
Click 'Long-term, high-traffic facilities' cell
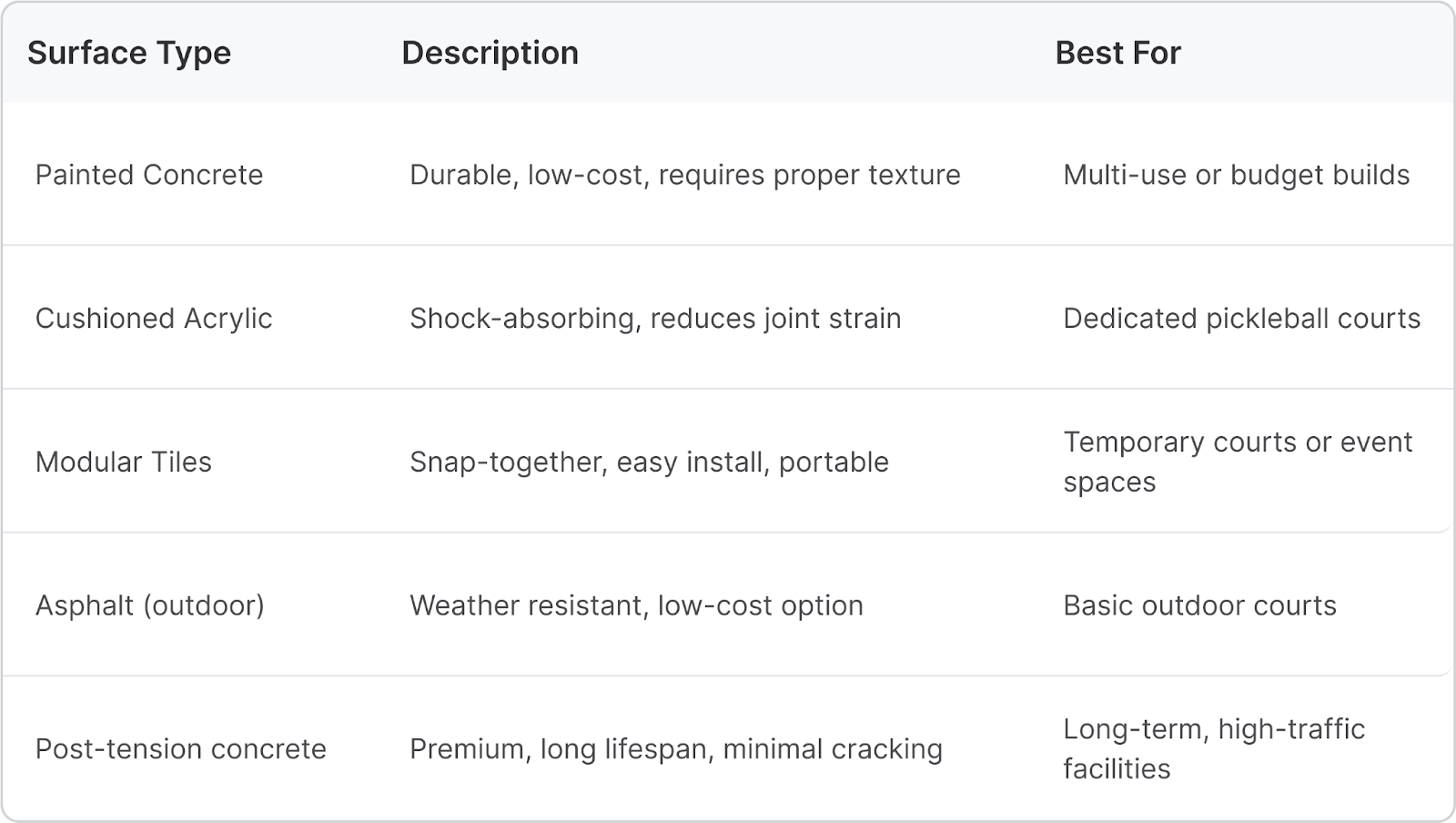(1214, 748)
